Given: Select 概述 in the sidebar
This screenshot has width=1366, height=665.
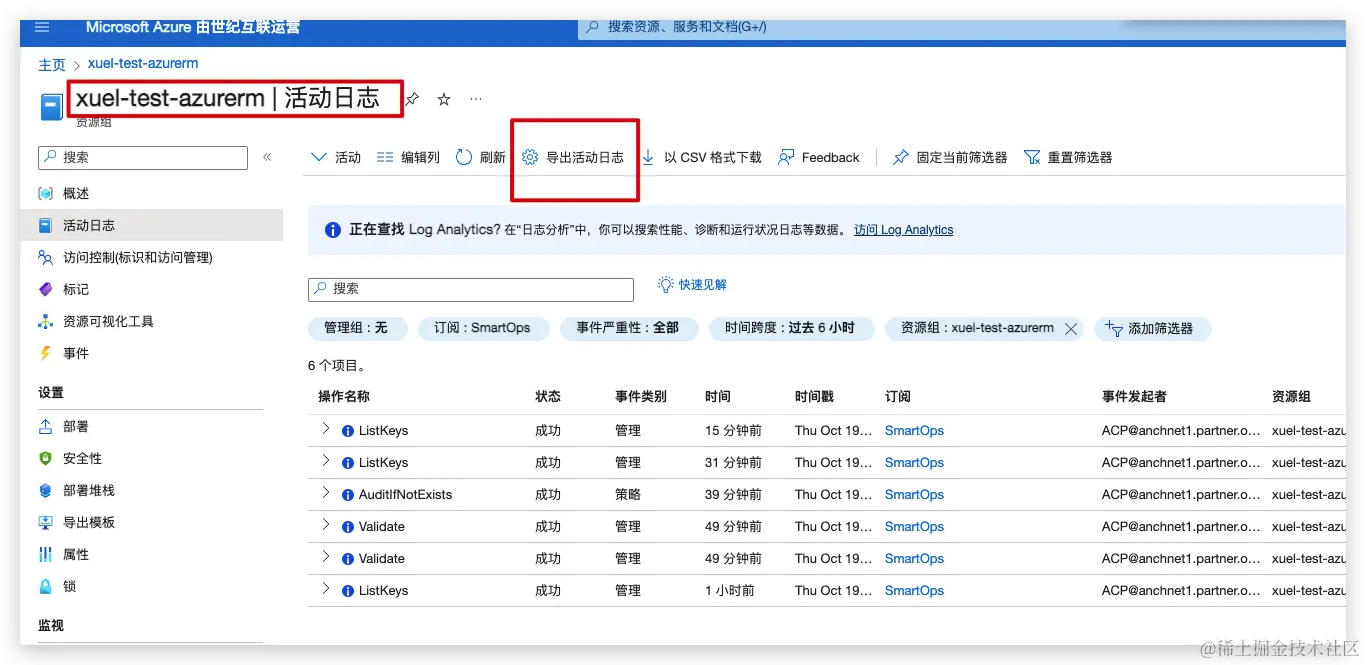Looking at the screenshot, I should [x=76, y=193].
